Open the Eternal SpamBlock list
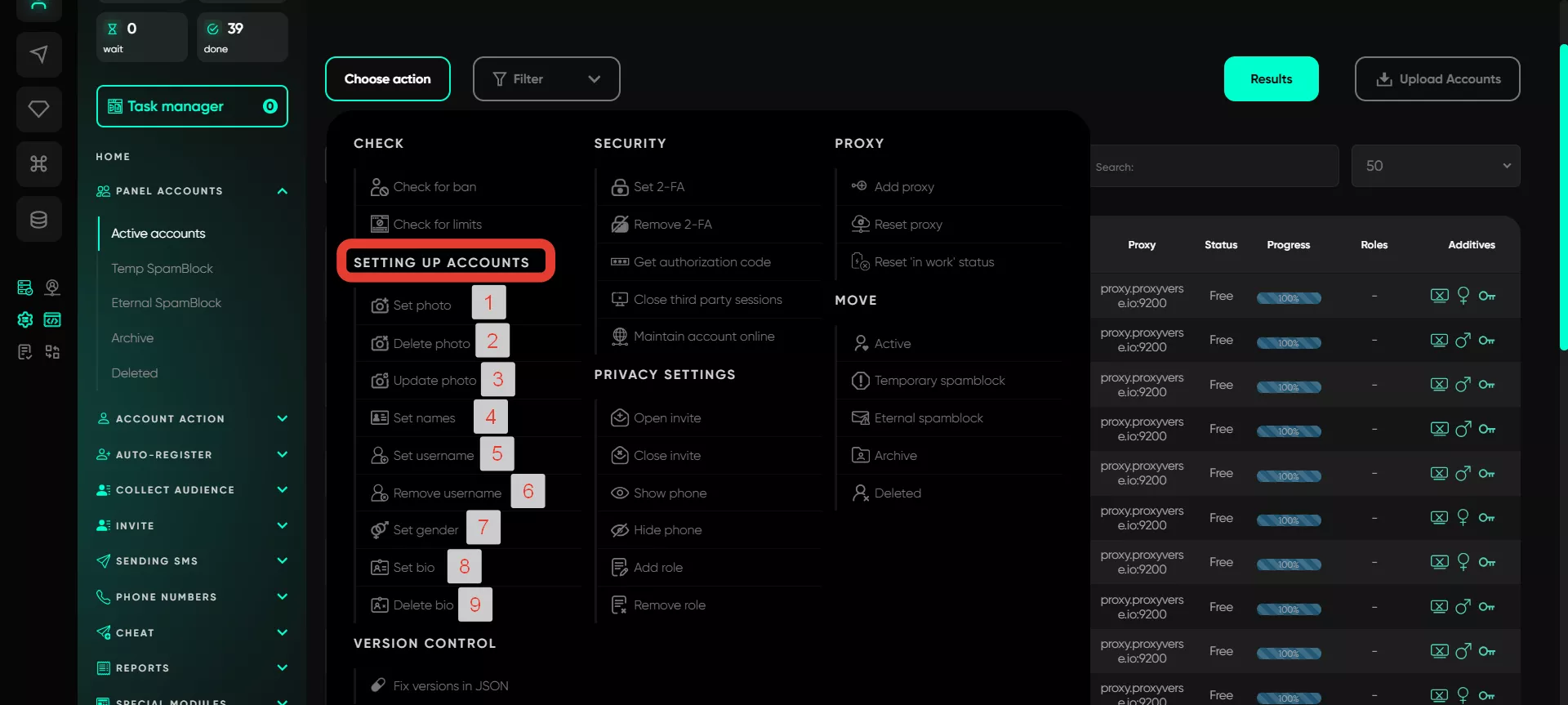1568x705 pixels. (x=166, y=303)
